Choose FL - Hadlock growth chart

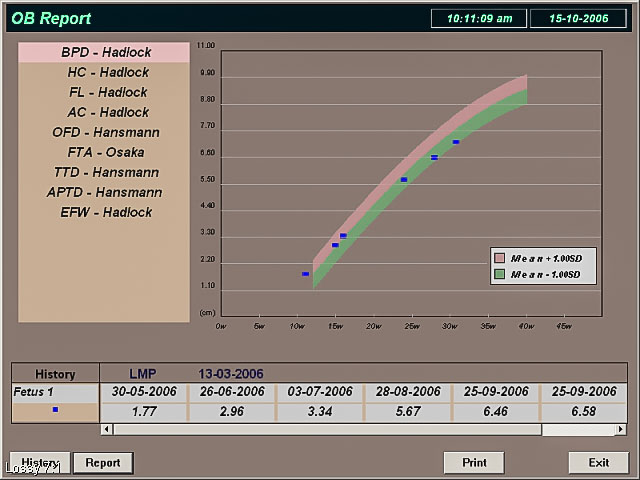pos(103,92)
